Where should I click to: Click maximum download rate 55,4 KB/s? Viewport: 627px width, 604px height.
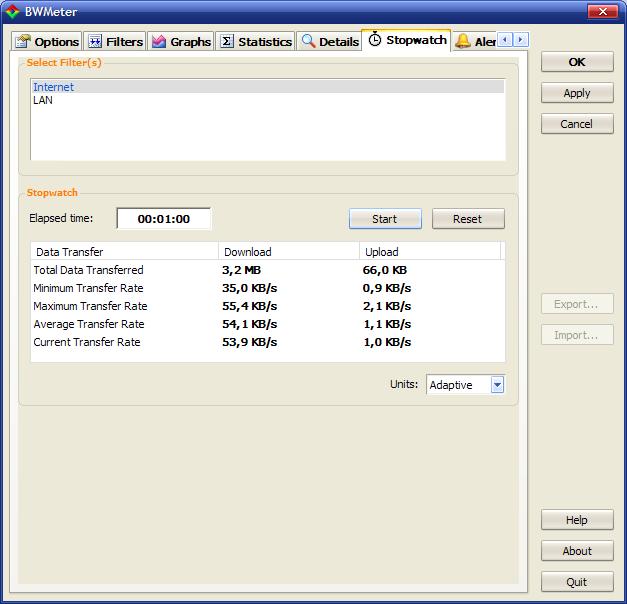tap(250, 306)
